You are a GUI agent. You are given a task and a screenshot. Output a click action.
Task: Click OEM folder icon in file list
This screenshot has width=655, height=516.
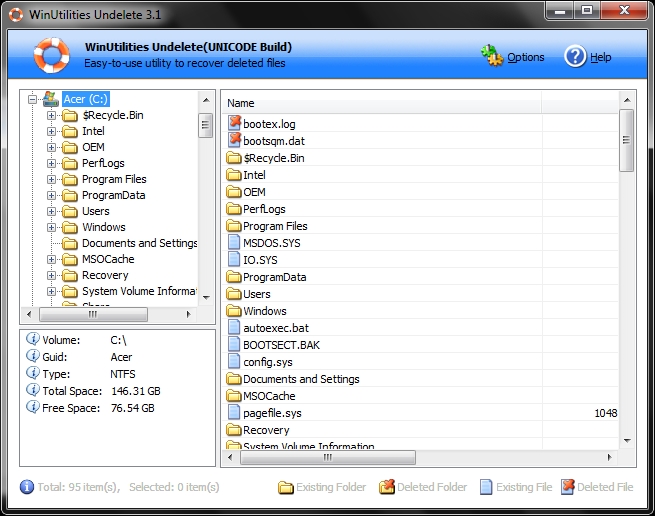[x=234, y=192]
